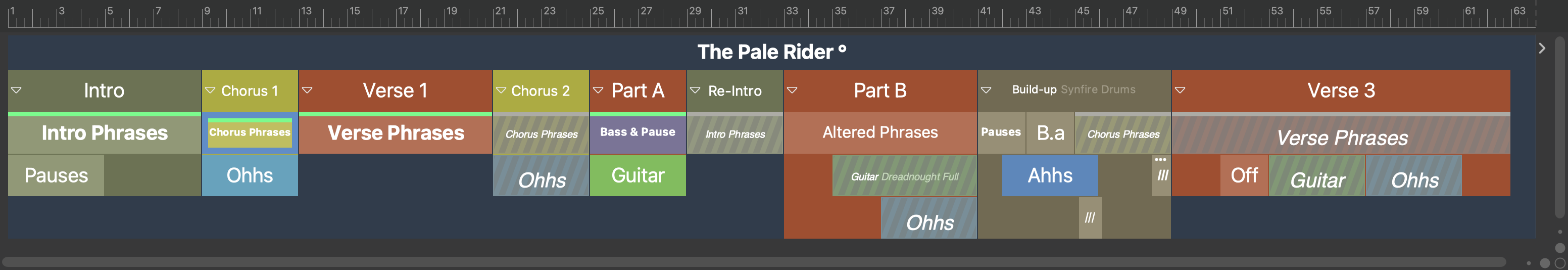Click the Re-Intro triangle icon

tap(695, 90)
